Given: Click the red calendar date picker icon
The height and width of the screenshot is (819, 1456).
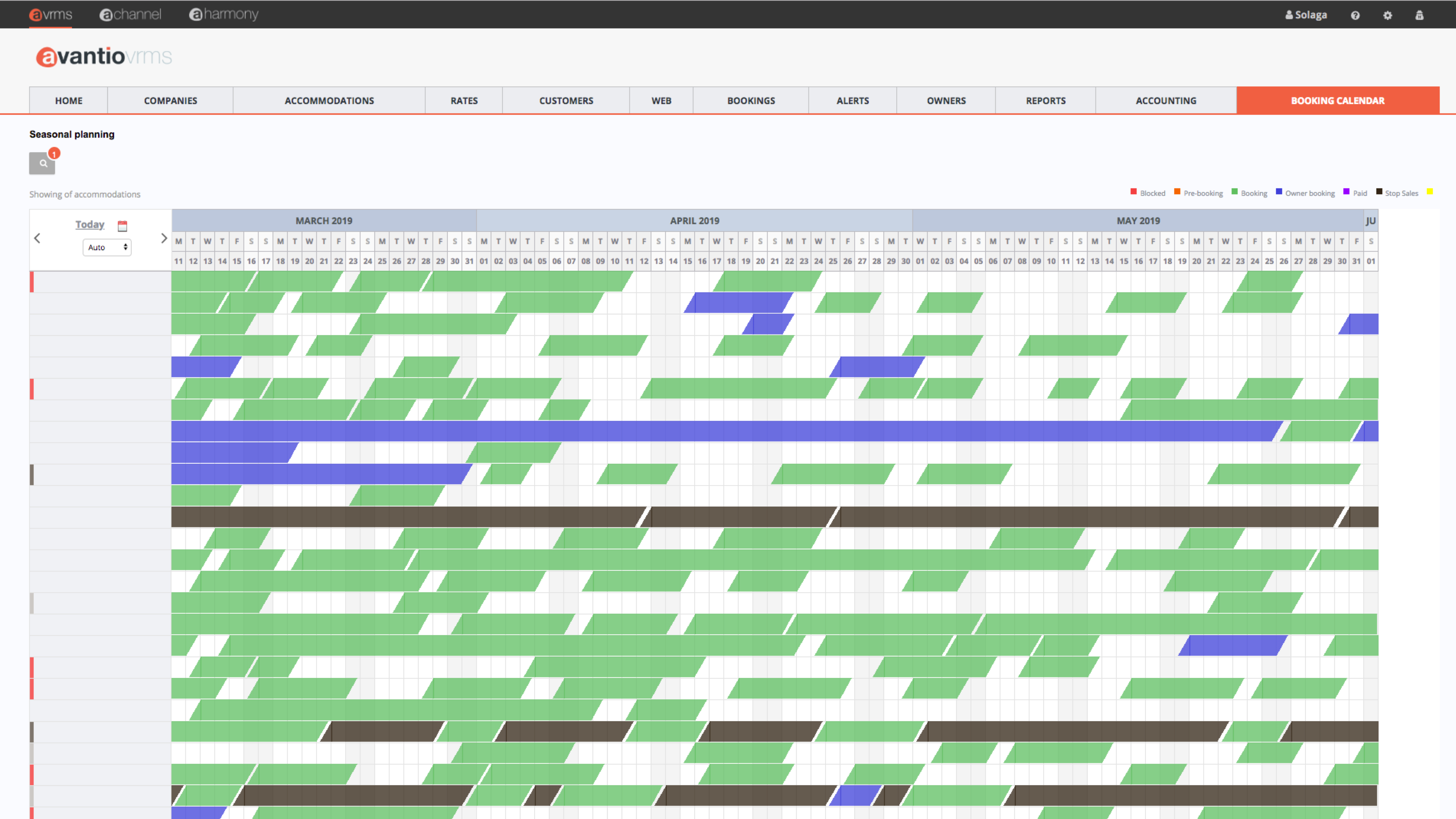Looking at the screenshot, I should [122, 226].
